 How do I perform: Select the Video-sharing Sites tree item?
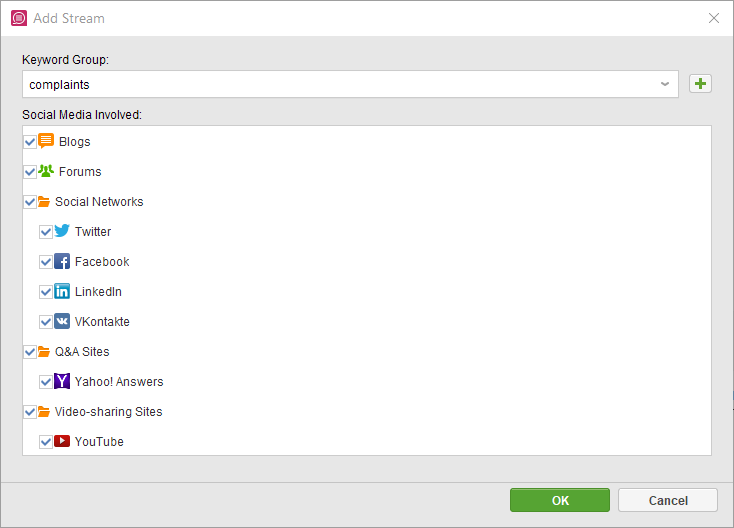[108, 411]
